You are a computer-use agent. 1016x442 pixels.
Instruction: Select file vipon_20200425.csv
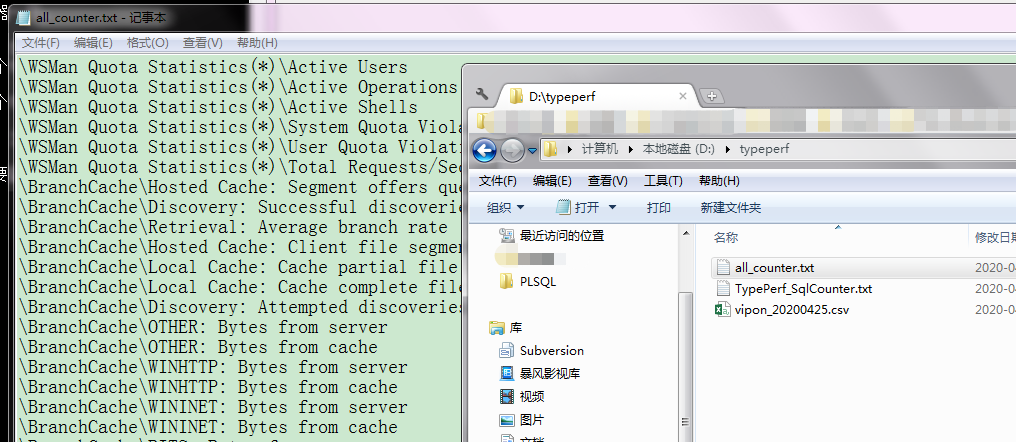tap(792, 310)
